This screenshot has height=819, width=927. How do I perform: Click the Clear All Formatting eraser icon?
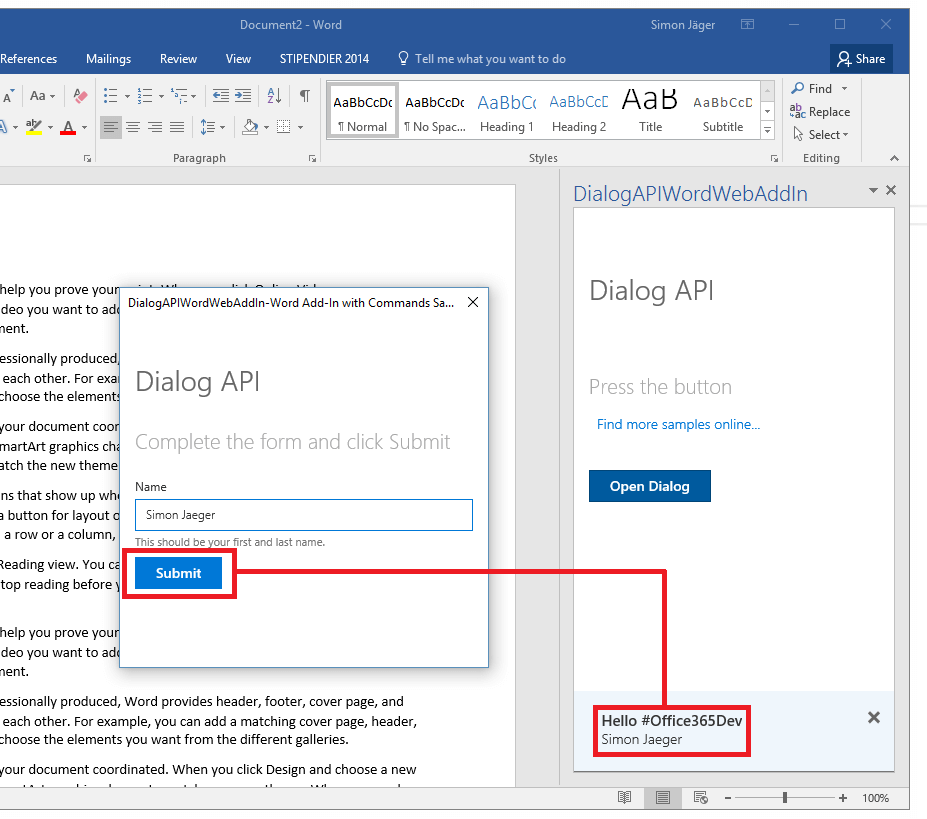point(81,96)
